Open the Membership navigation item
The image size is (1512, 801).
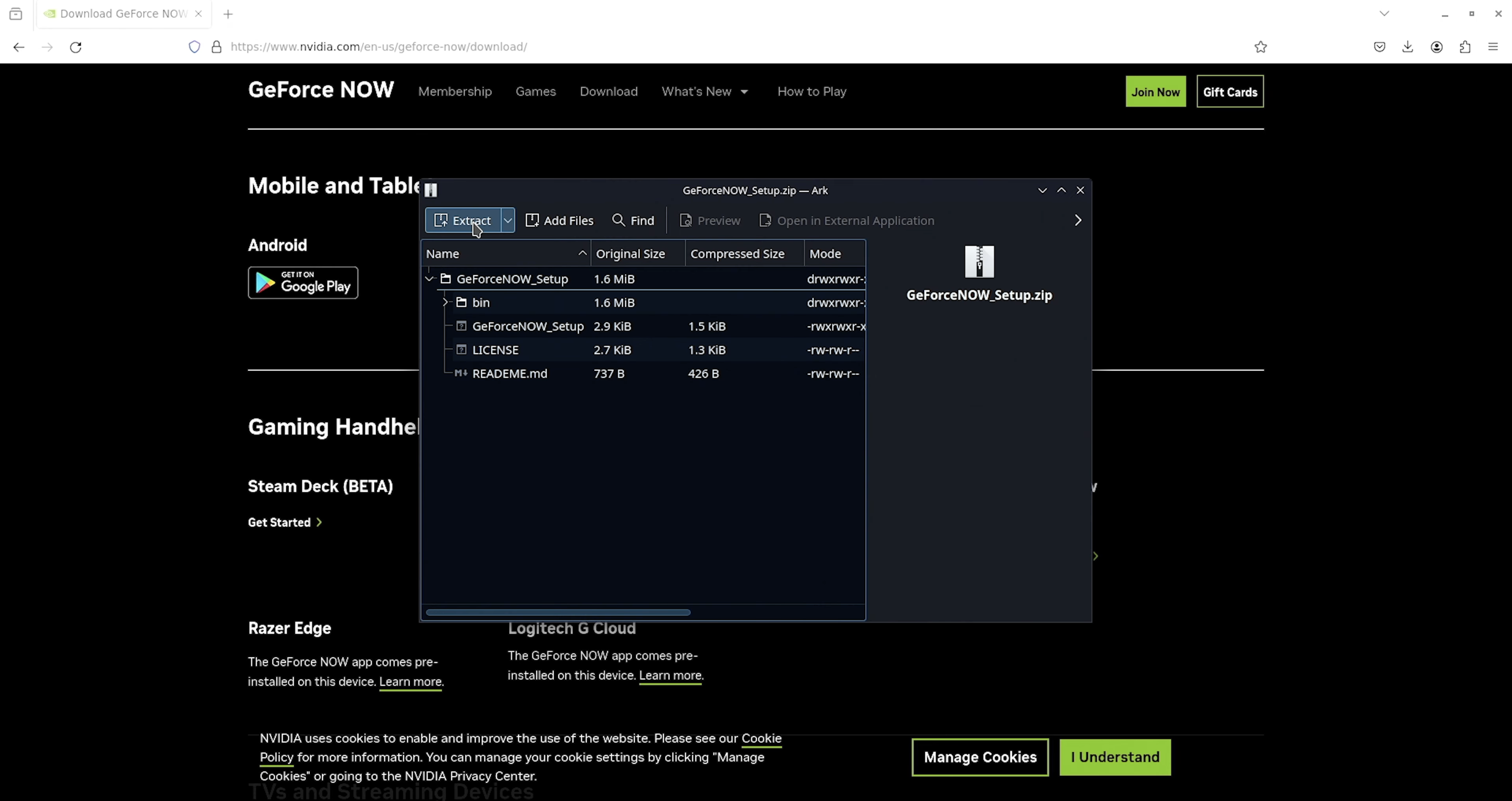click(455, 91)
